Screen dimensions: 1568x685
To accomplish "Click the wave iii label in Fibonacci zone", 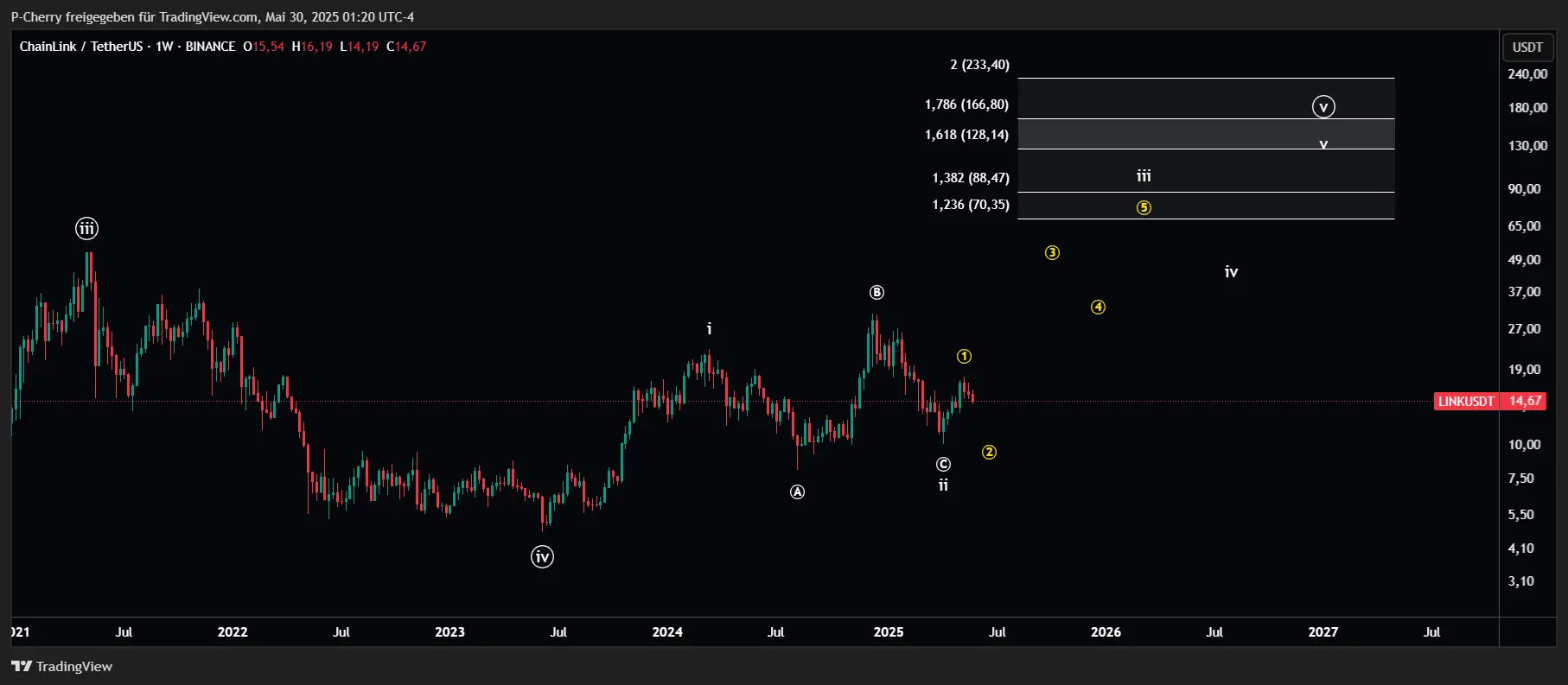I will tap(1144, 176).
